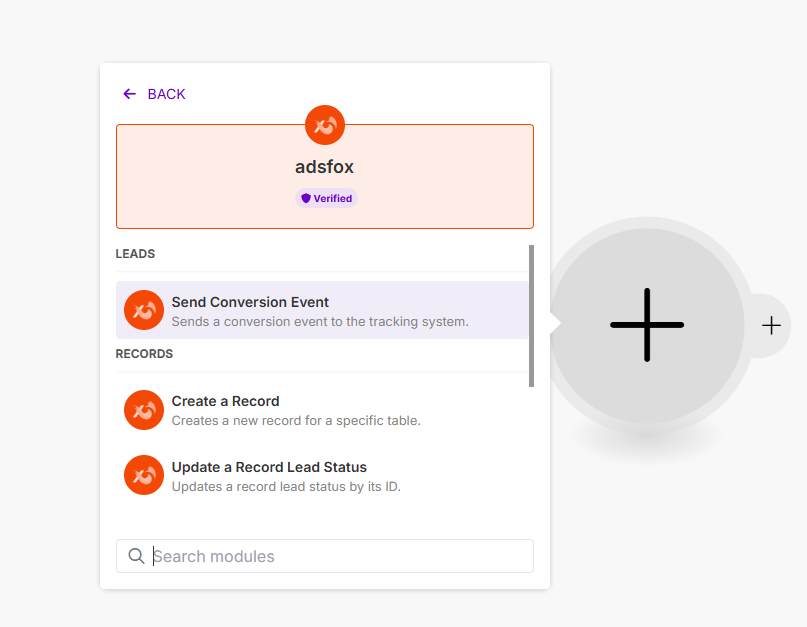This screenshot has height=627, width=807.
Task: Click the adsfox app title
Action: click(x=324, y=167)
